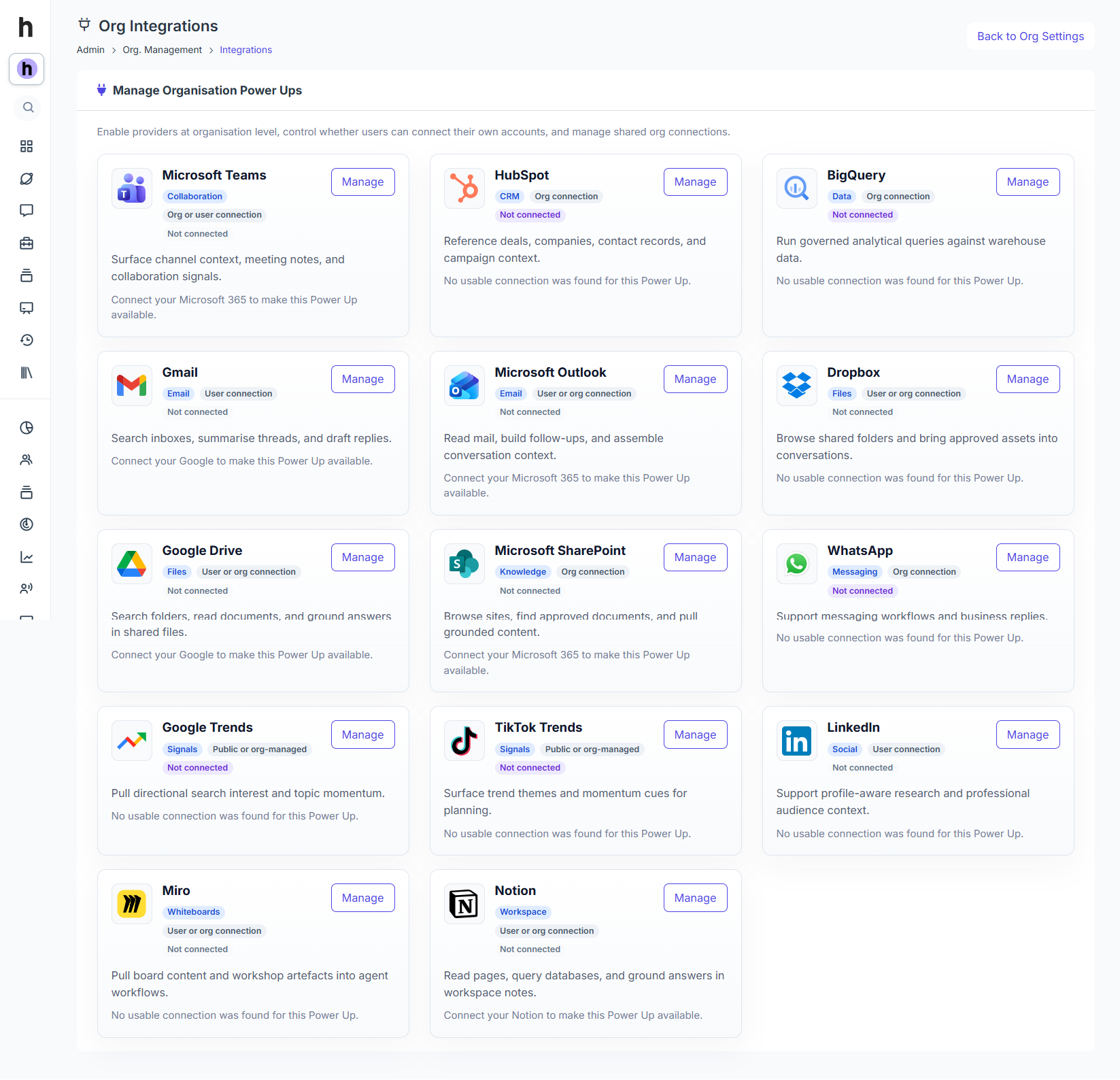Go to Admin breadcrumb
The height and width of the screenshot is (1080, 1120).
pyautogui.click(x=90, y=50)
